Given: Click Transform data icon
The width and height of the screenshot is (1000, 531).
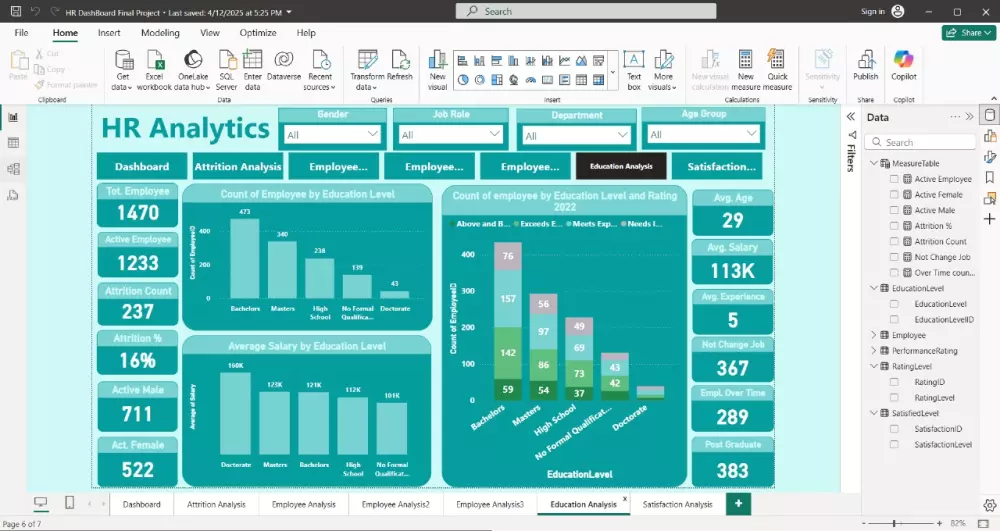Looking at the screenshot, I should [x=367, y=60].
